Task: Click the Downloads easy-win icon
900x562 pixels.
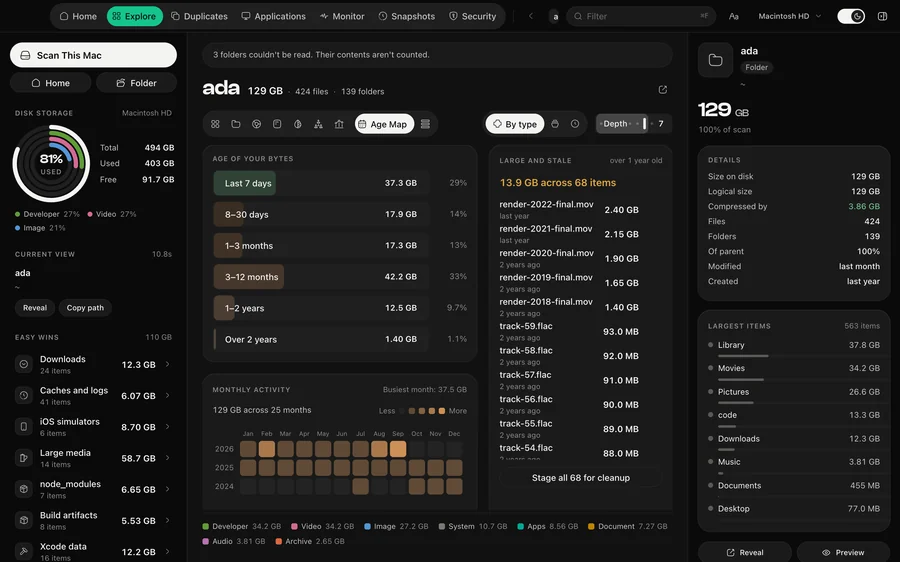Action: coord(24,364)
